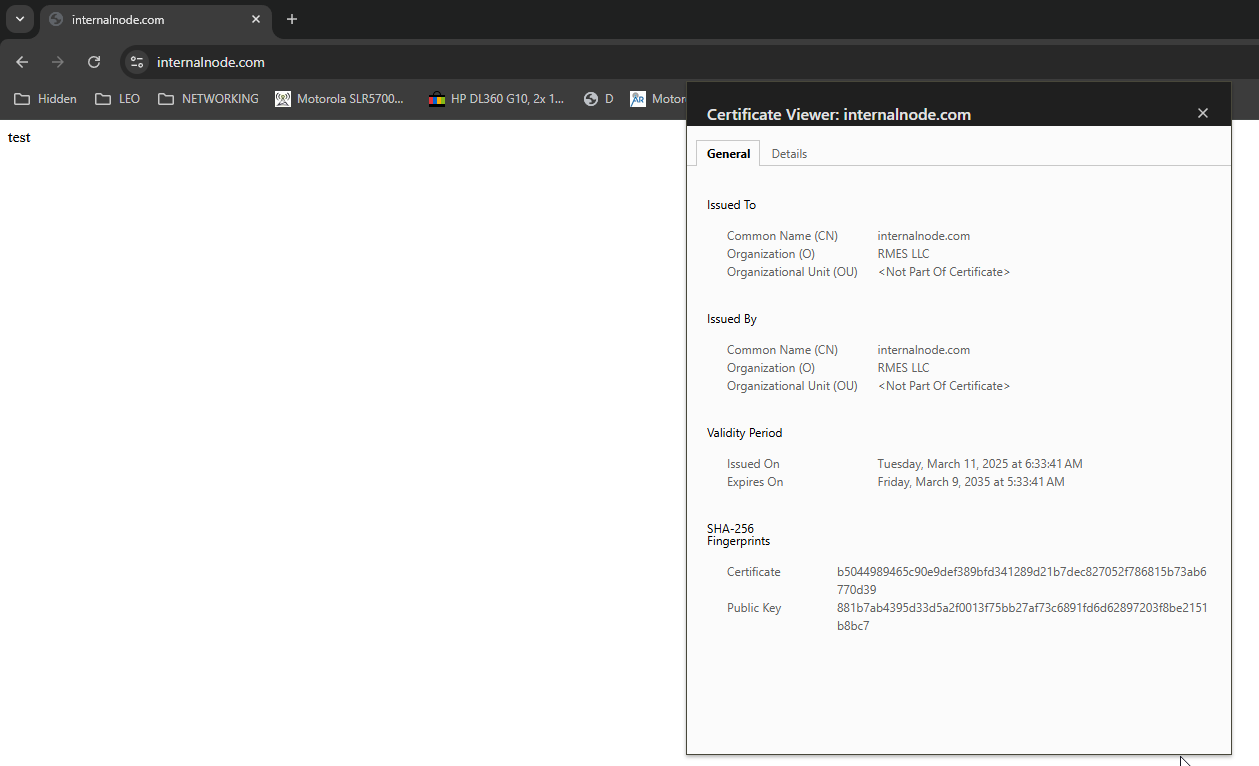Open the bookmark labeled D with globe icon
The image size is (1259, 766).
coord(599,99)
